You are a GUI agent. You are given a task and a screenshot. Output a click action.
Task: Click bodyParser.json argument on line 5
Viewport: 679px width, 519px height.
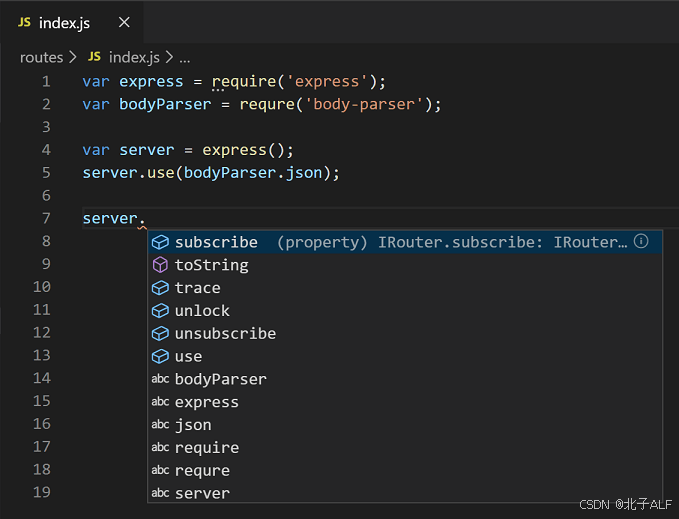pos(253,173)
